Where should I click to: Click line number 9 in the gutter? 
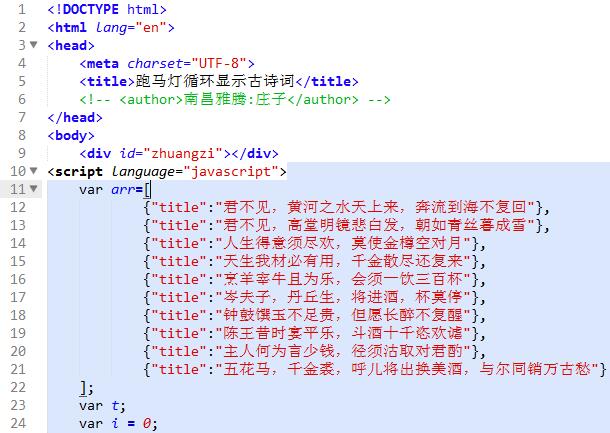22,154
